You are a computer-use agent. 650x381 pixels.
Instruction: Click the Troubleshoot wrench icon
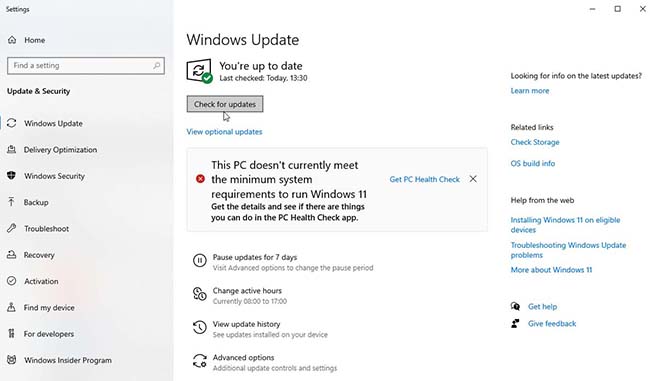(12, 228)
